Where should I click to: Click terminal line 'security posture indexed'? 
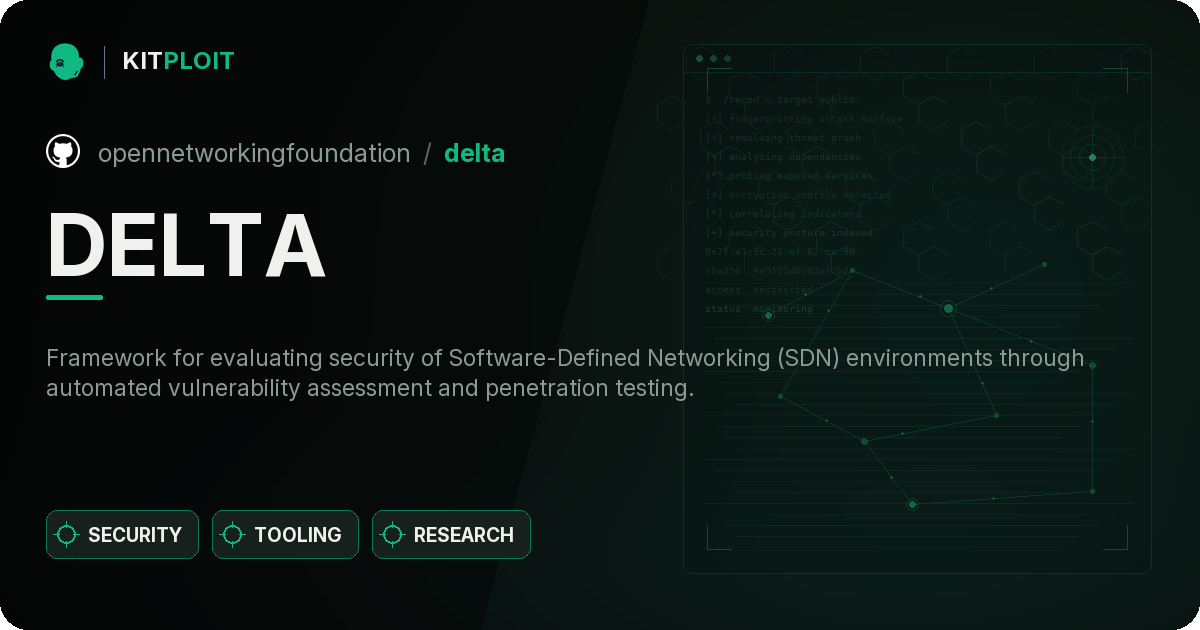[x=789, y=233]
